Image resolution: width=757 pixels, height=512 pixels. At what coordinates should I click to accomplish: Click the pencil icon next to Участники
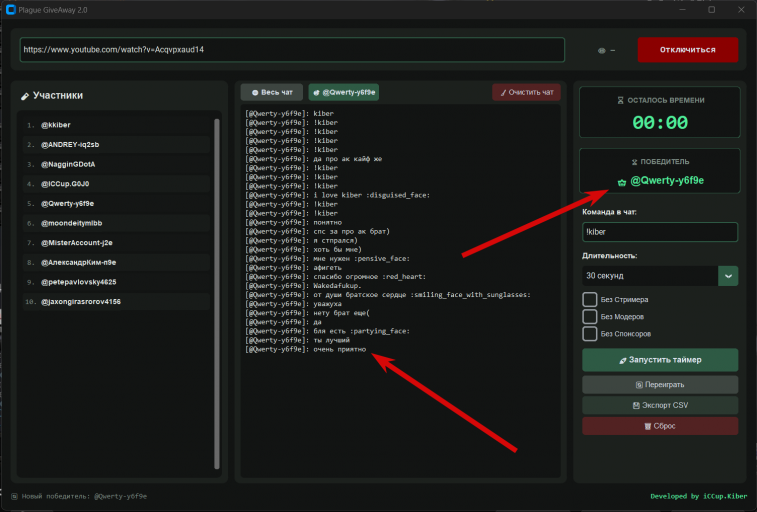(x=25, y=96)
